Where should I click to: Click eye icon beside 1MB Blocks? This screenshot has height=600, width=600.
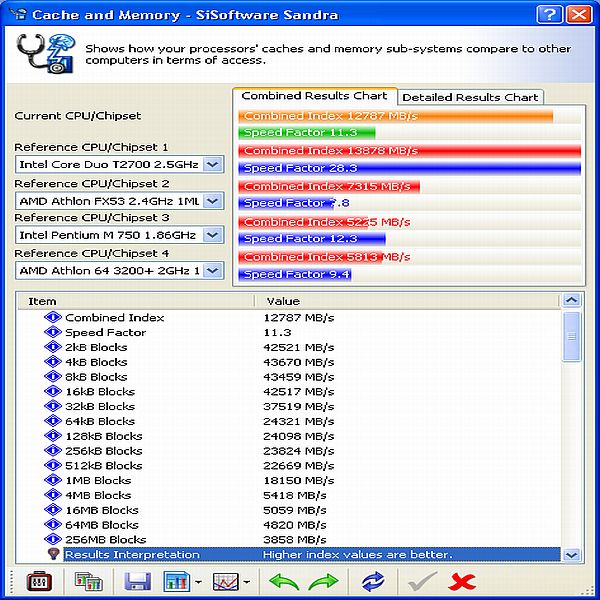click(x=53, y=480)
